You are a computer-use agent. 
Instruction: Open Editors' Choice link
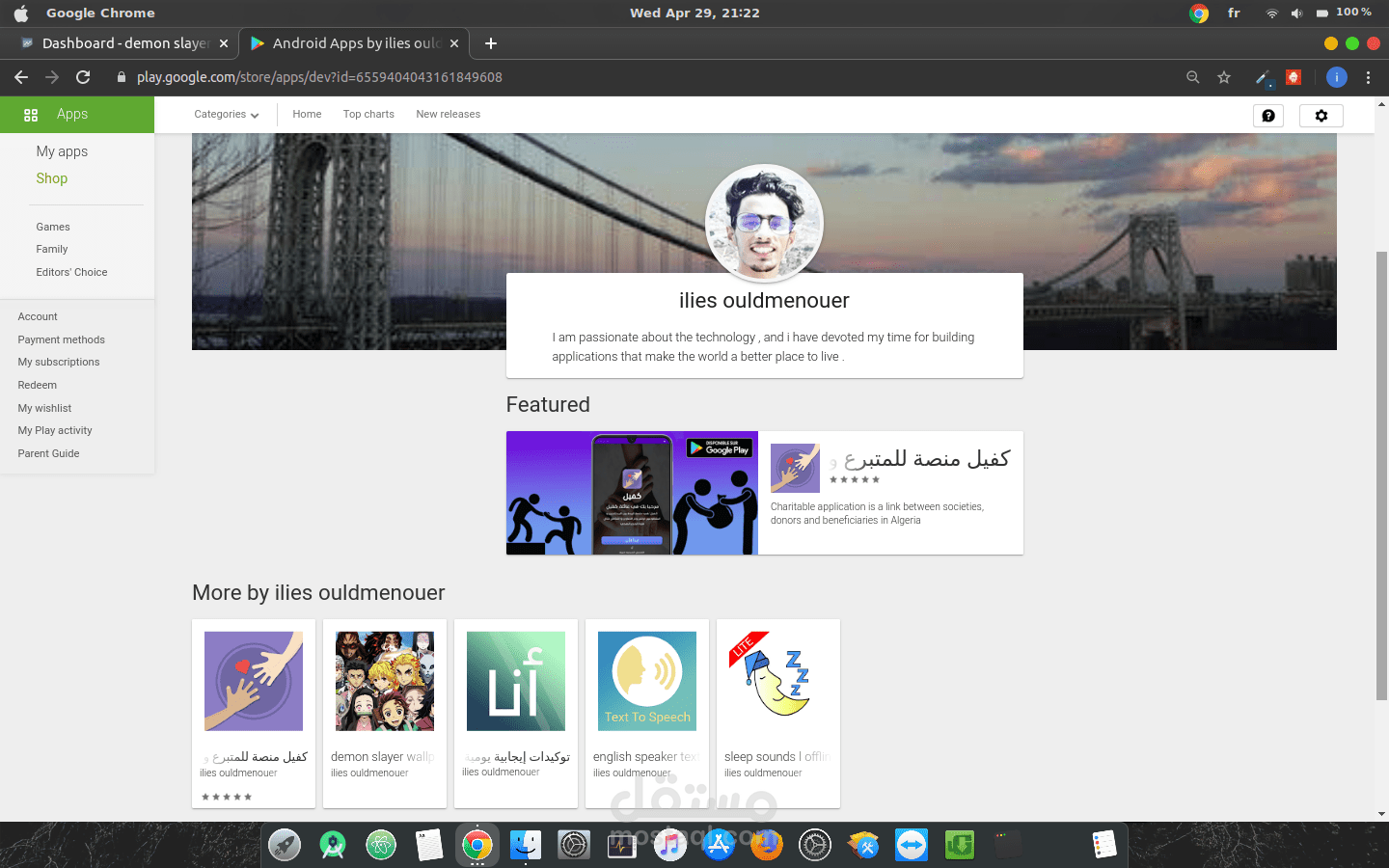[x=71, y=272]
